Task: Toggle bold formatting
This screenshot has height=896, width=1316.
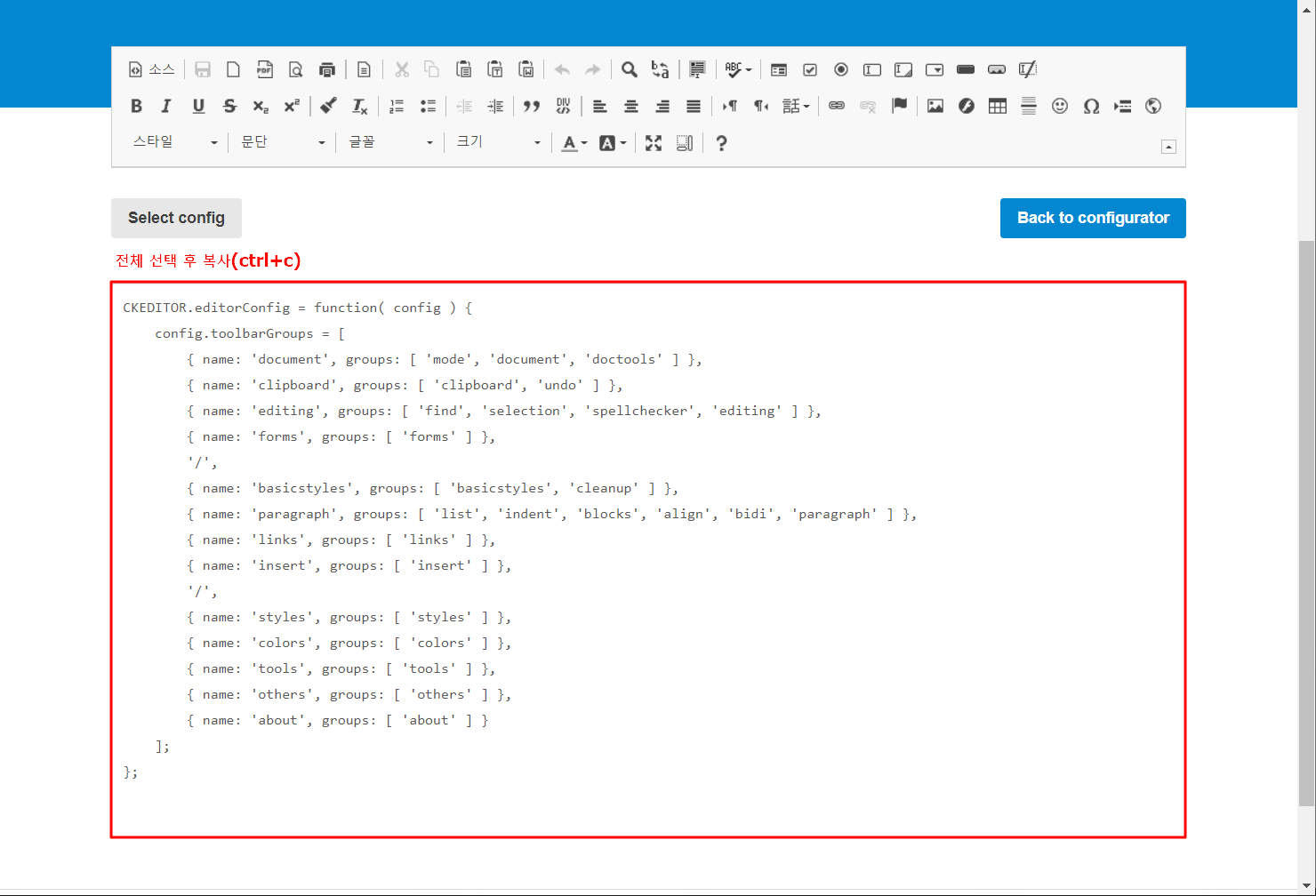Action: click(136, 106)
